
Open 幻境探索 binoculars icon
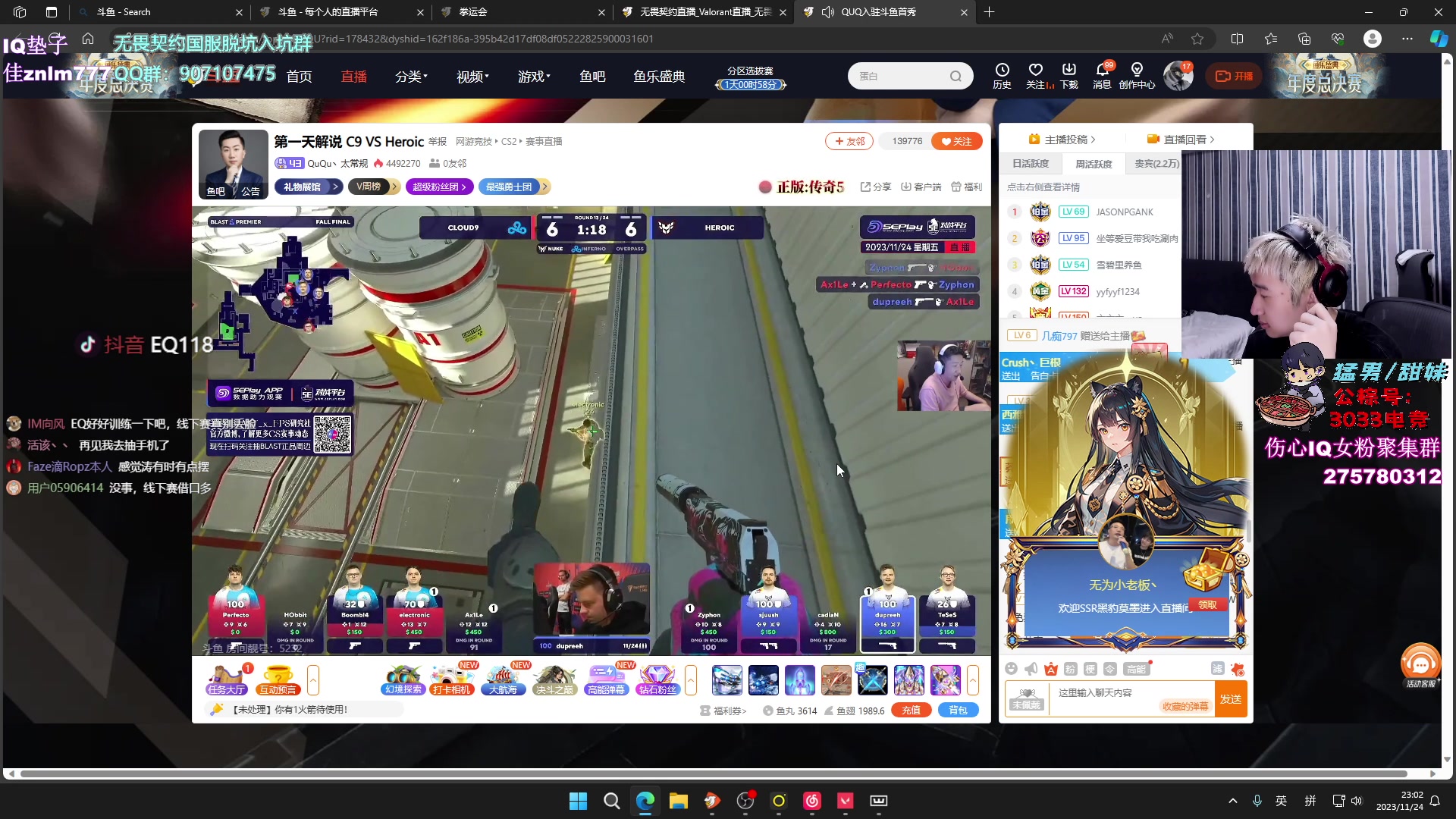point(403,679)
